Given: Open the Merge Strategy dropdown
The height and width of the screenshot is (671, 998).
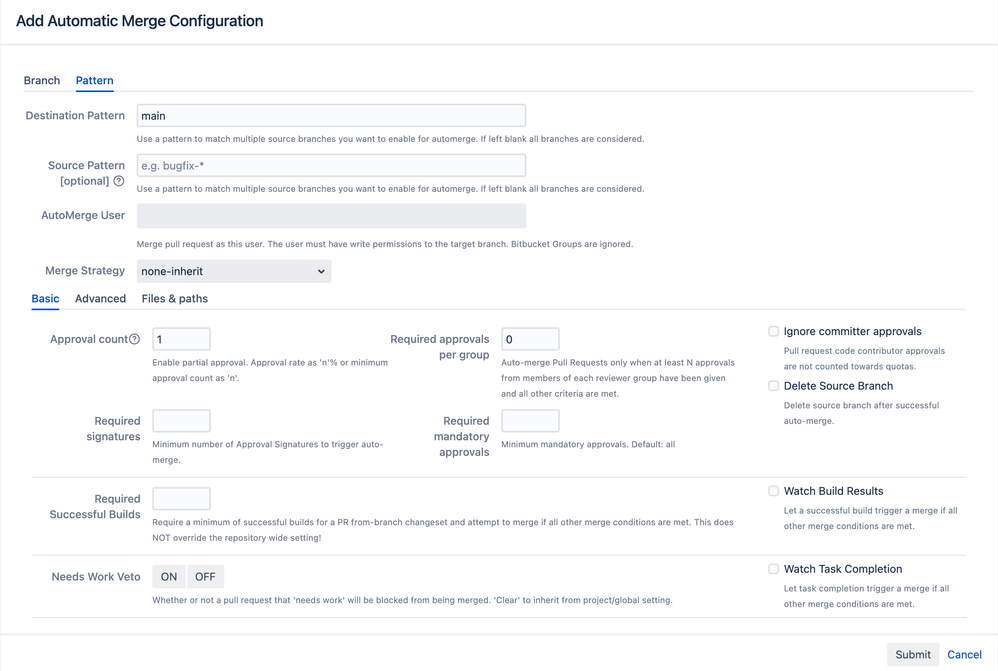Looking at the screenshot, I should coord(232,270).
